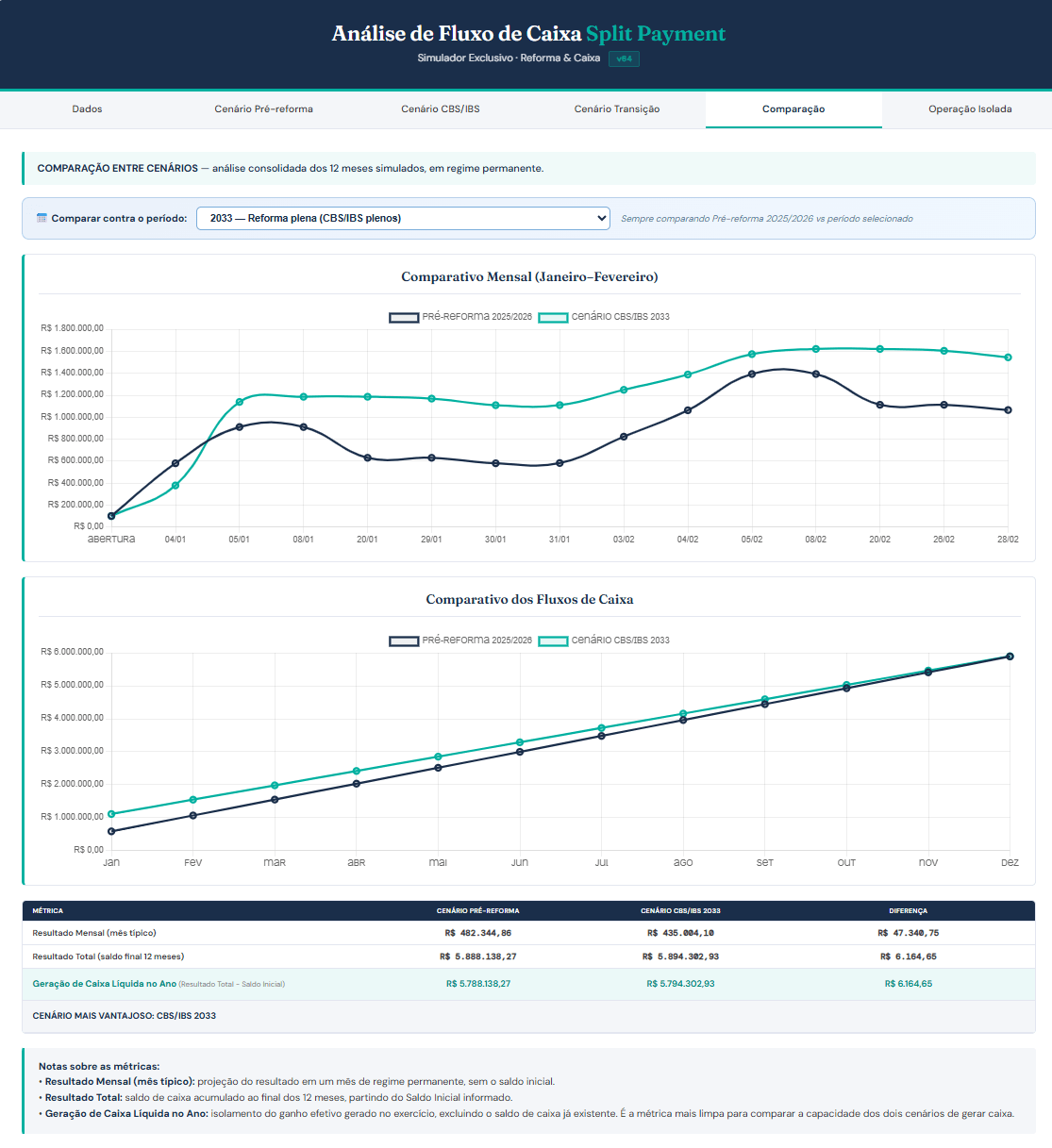Image resolution: width=1052 pixels, height=1148 pixels.
Task: Select the Comparação tab
Action: point(793,109)
